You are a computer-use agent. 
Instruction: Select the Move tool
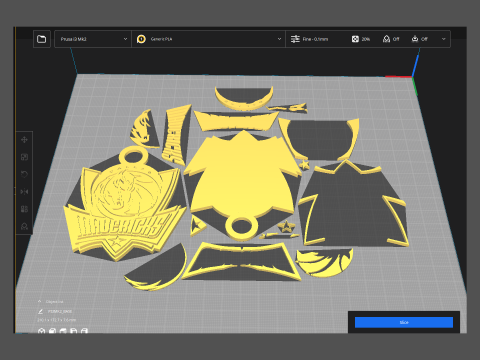[24, 140]
